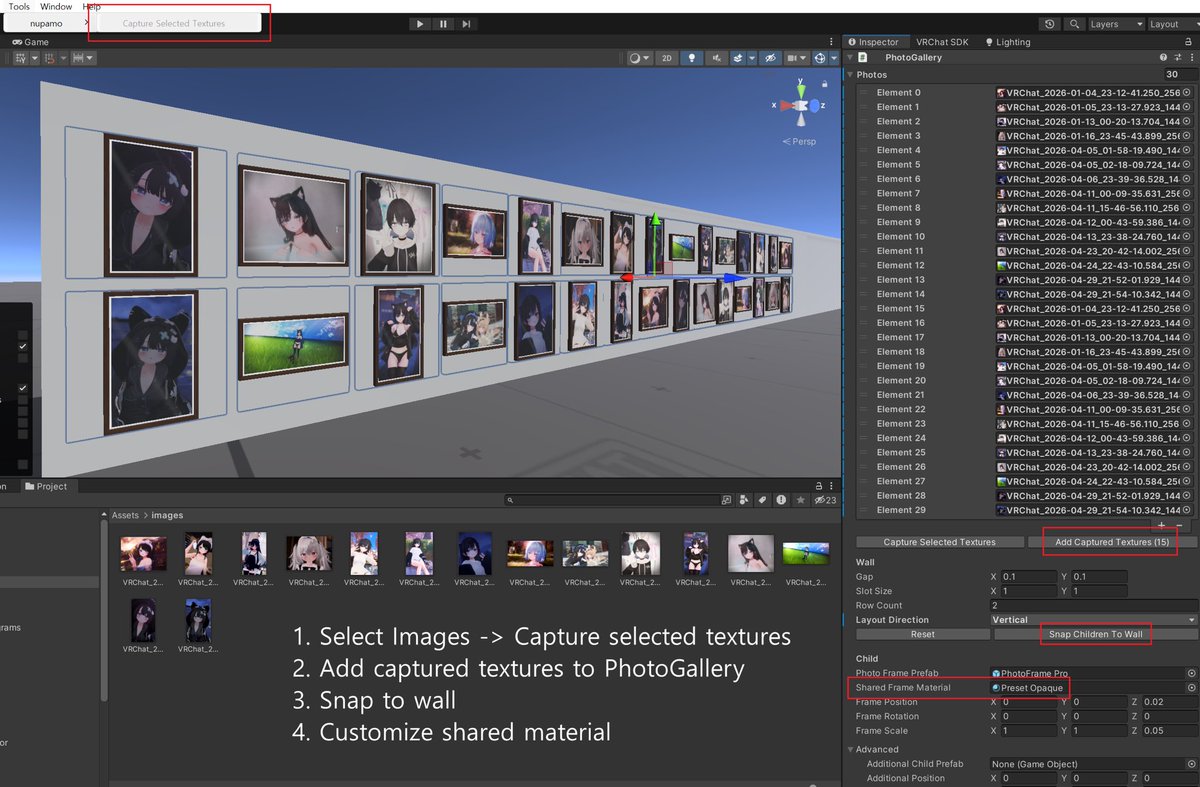Image resolution: width=1200 pixels, height=787 pixels.
Task: Click the Reset button
Action: tap(923, 634)
